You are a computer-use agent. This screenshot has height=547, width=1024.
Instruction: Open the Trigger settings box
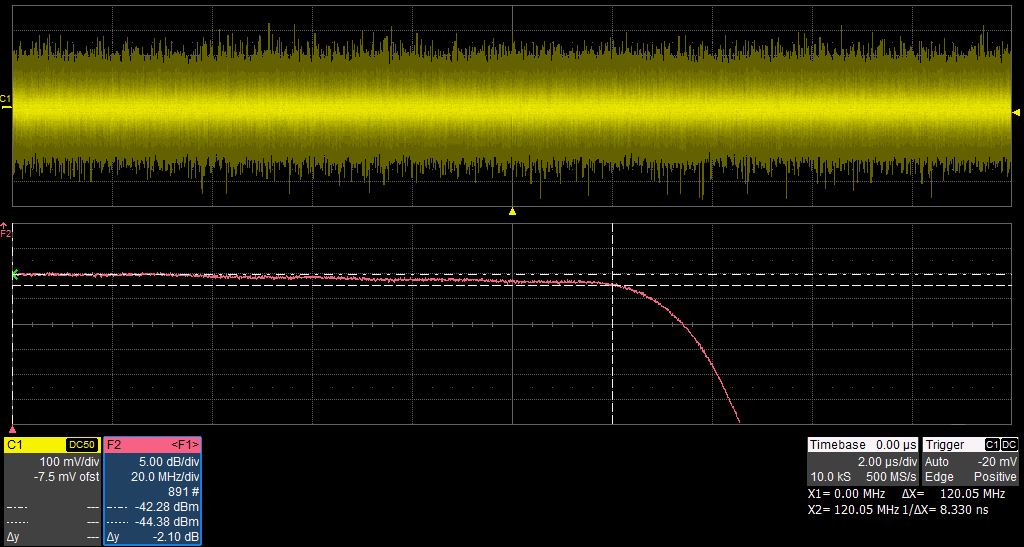coord(971,460)
